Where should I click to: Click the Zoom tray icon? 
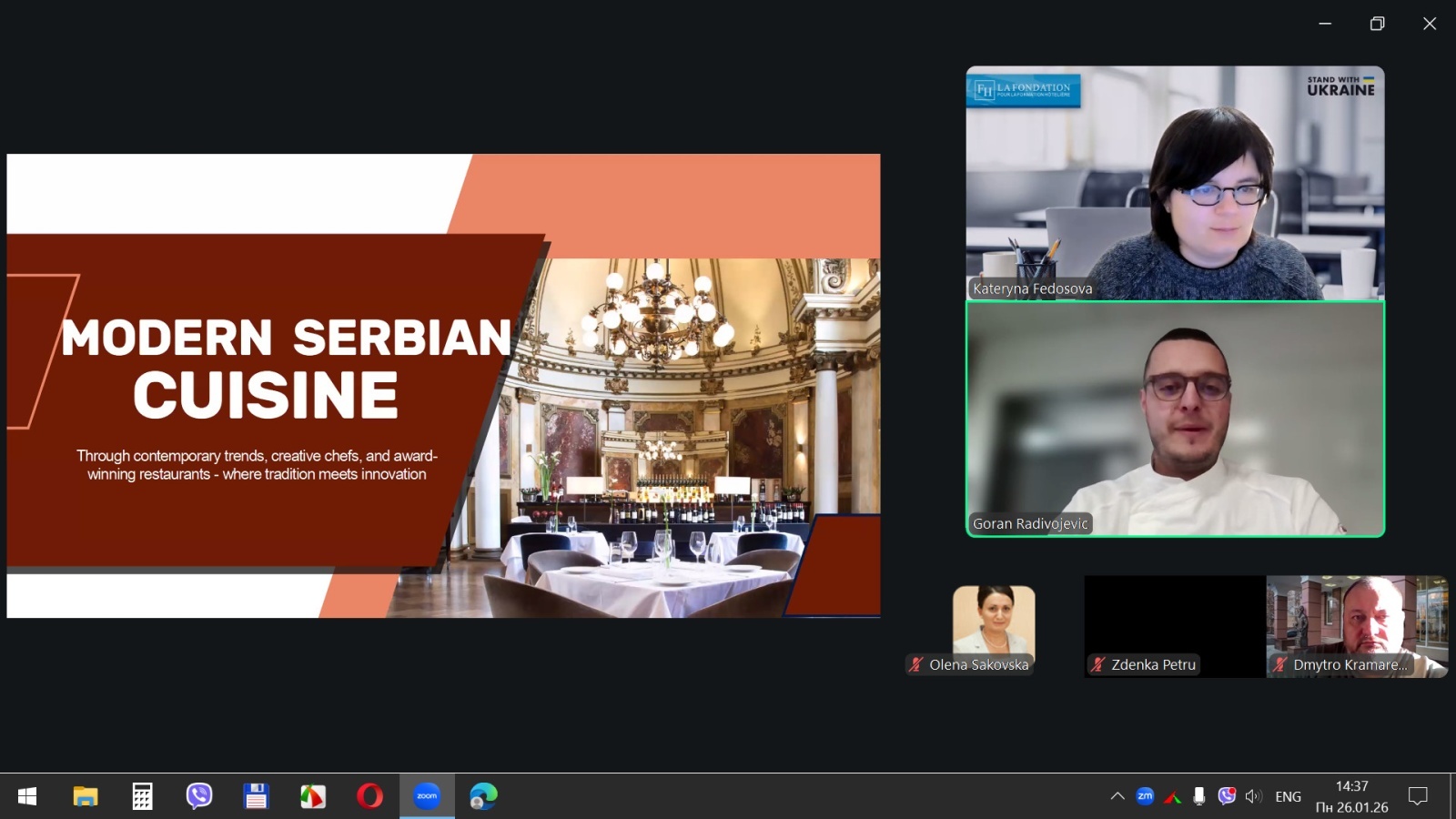(x=1145, y=796)
